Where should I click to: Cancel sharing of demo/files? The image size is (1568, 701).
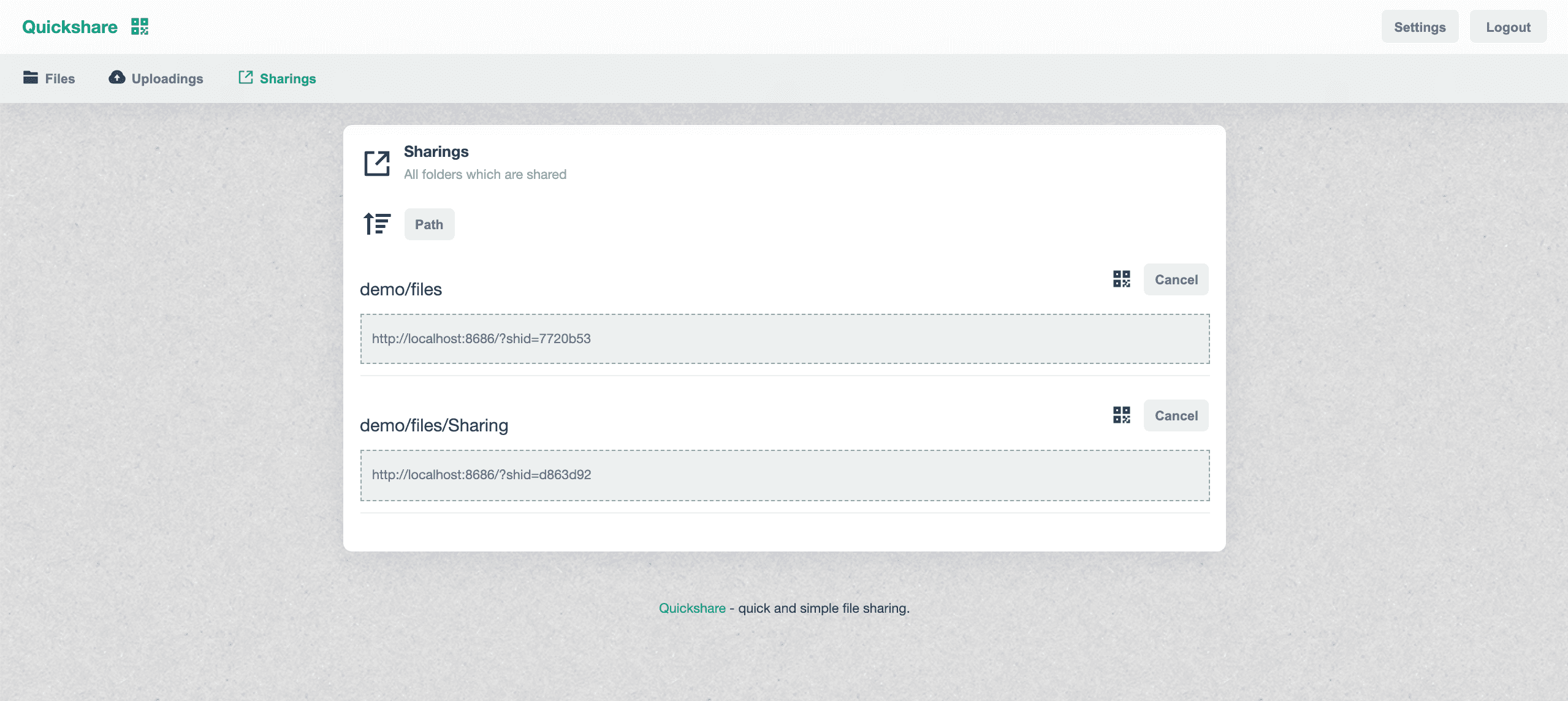[1176, 279]
